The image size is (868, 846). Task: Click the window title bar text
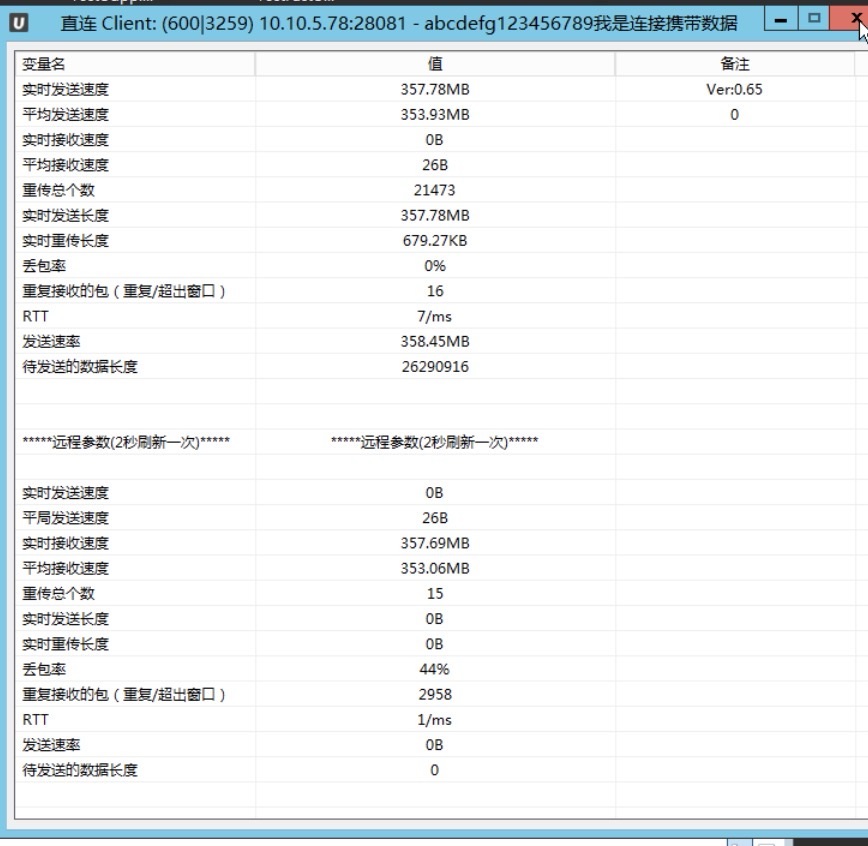pos(400,22)
